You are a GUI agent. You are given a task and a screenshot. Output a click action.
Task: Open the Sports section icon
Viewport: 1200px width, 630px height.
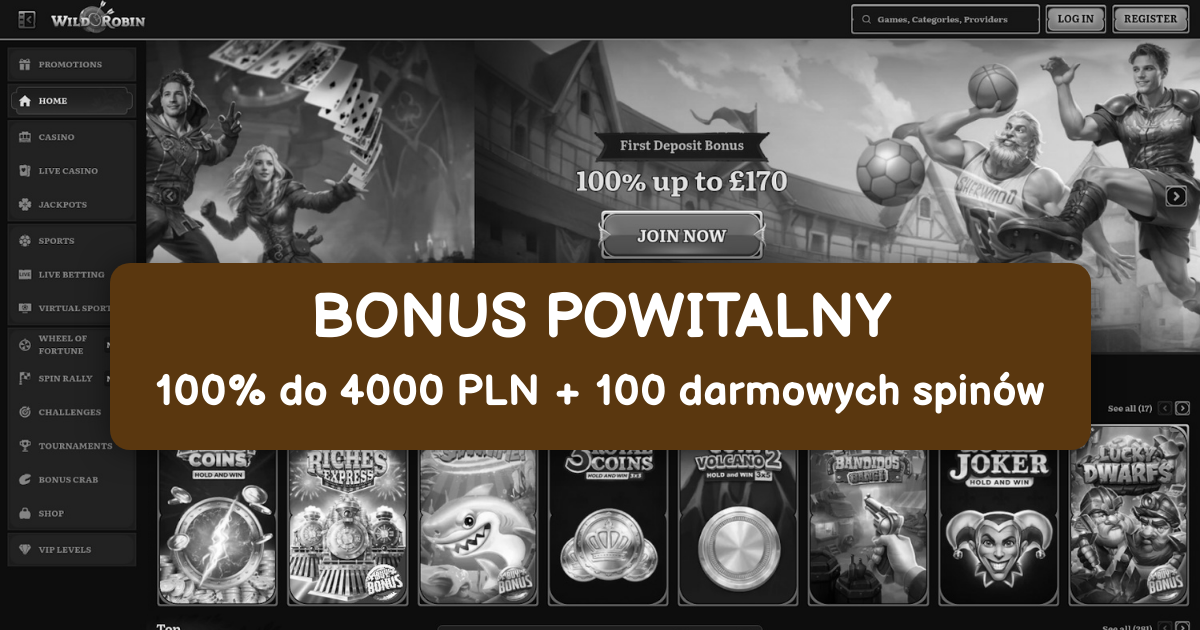pyautogui.click(x=25, y=241)
